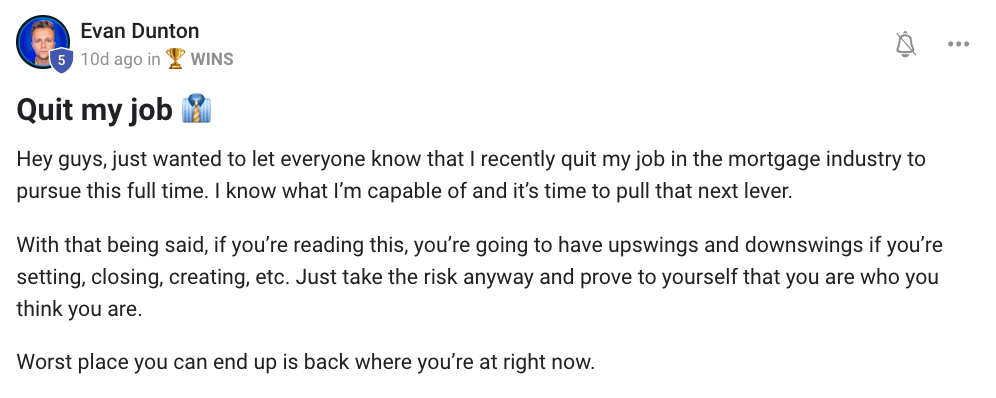Click the necktie emoji in the post title
Image resolution: width=996 pixels, height=398 pixels.
pos(196,109)
